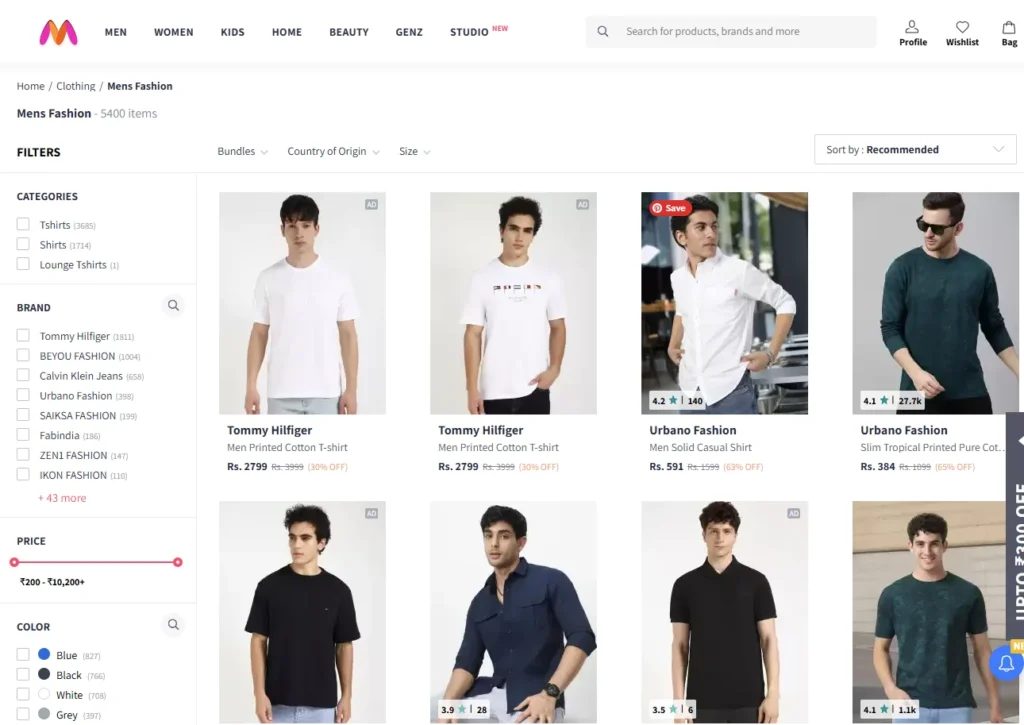1024x725 pixels.
Task: Open the BEAUTY menu
Action: [x=349, y=32]
